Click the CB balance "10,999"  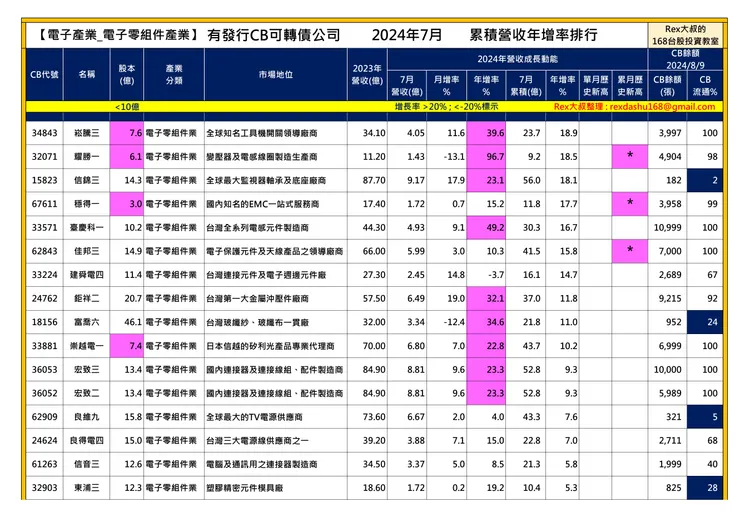[x=667, y=228]
